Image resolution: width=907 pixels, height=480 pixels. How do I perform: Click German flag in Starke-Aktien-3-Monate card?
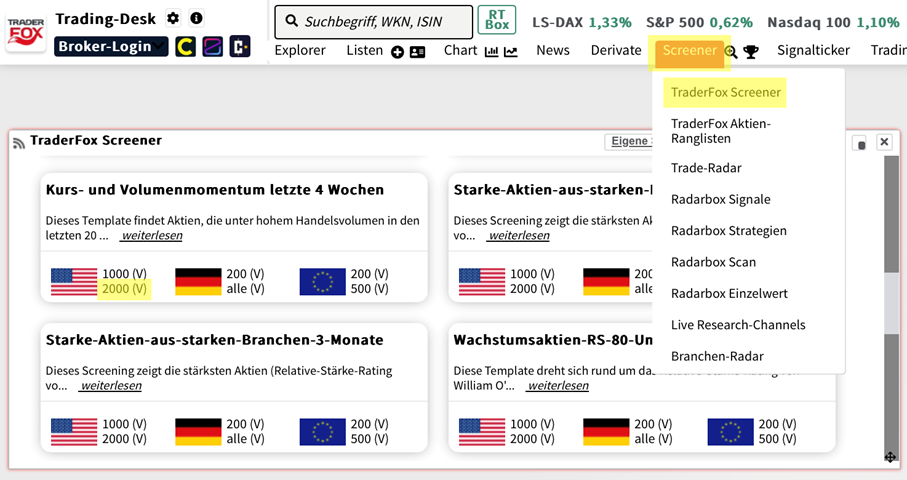coord(198,432)
